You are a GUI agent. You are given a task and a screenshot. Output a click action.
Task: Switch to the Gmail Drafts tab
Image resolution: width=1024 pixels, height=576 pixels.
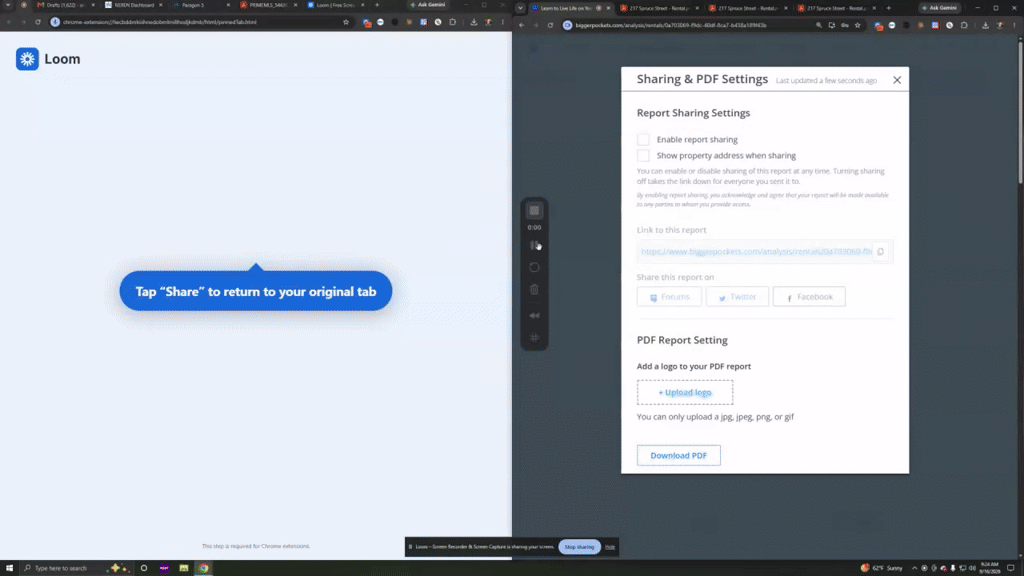coord(65,5)
